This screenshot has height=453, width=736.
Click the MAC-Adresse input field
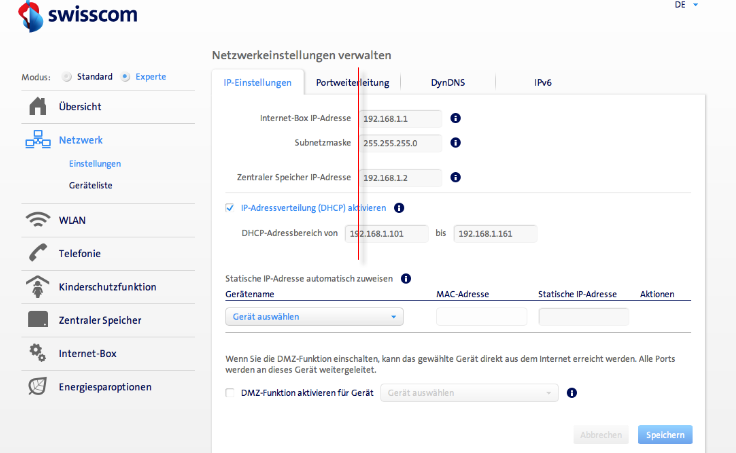click(481, 317)
